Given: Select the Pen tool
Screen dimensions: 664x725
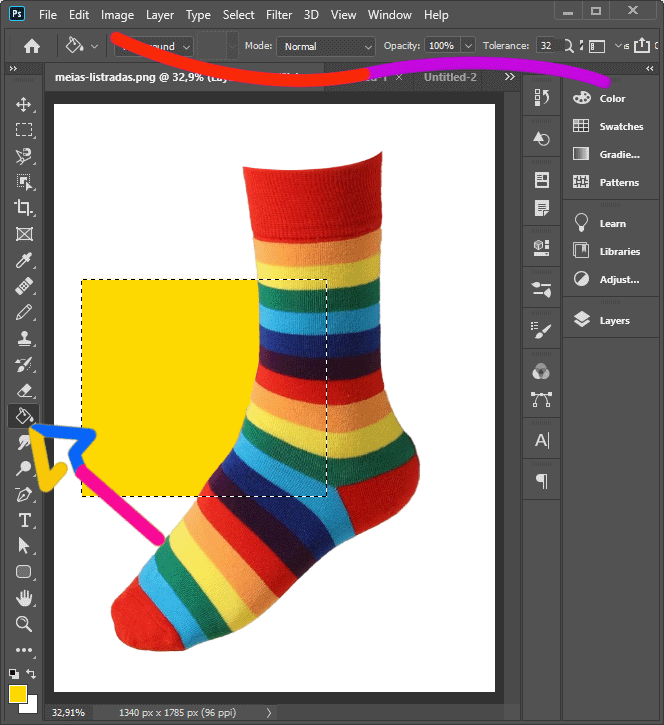Looking at the screenshot, I should click(24, 494).
